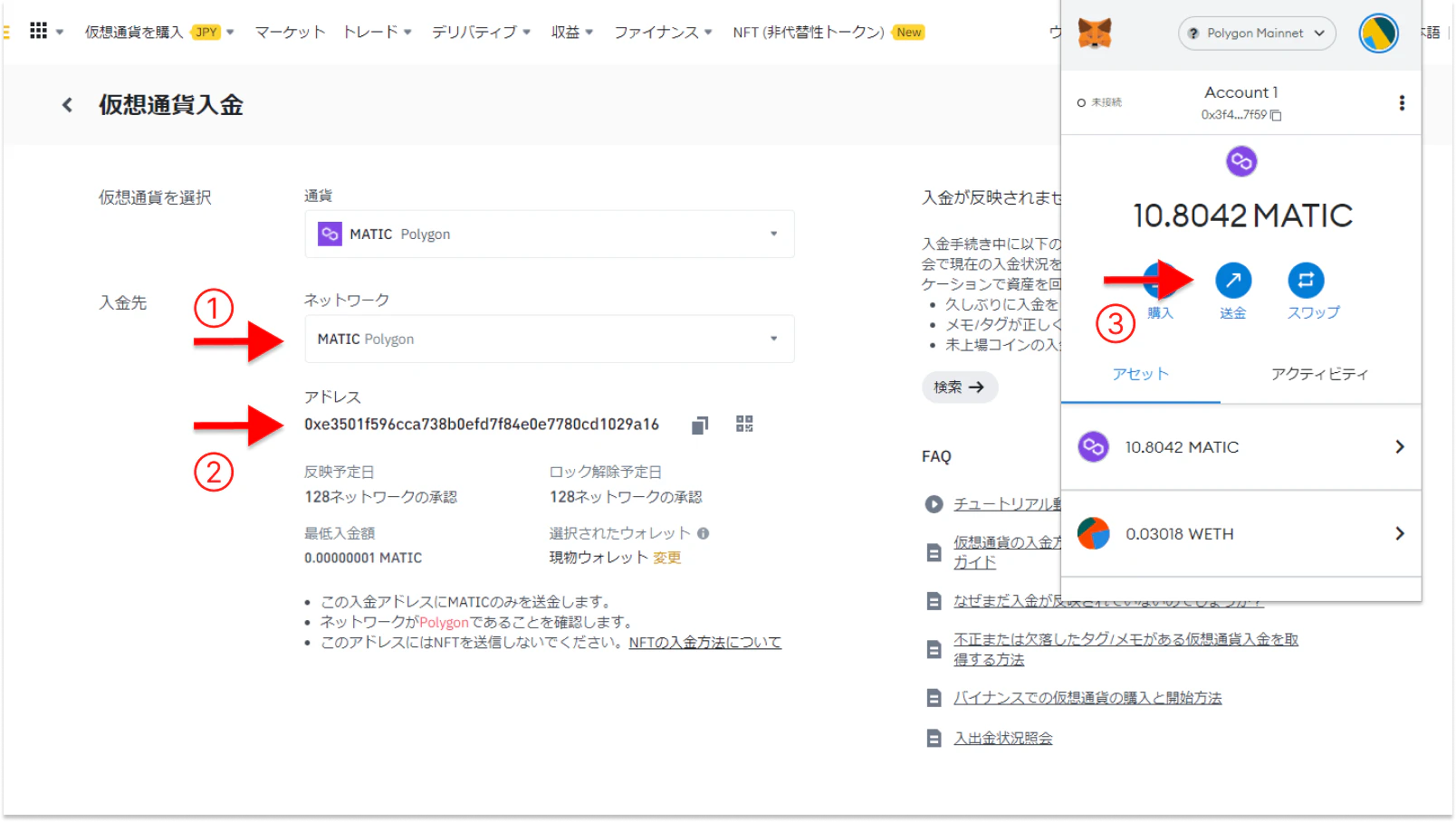Switch to the アクティビティ tab
The height and width of the screenshot is (822, 1456).
pyautogui.click(x=1319, y=374)
